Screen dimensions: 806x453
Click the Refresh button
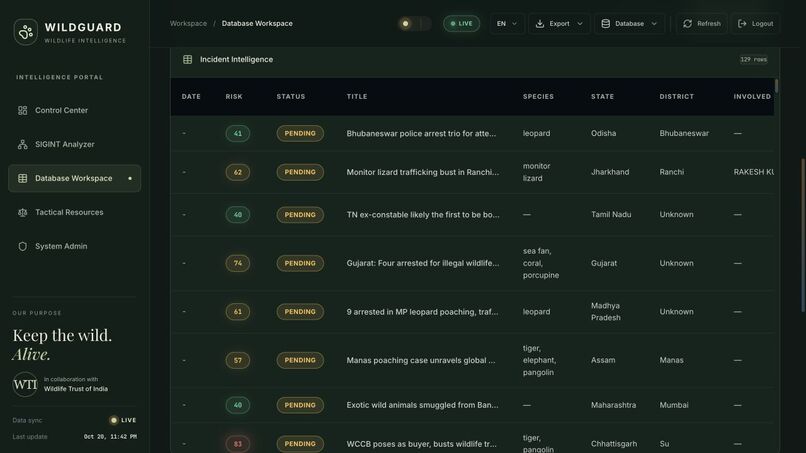pyautogui.click(x=702, y=24)
